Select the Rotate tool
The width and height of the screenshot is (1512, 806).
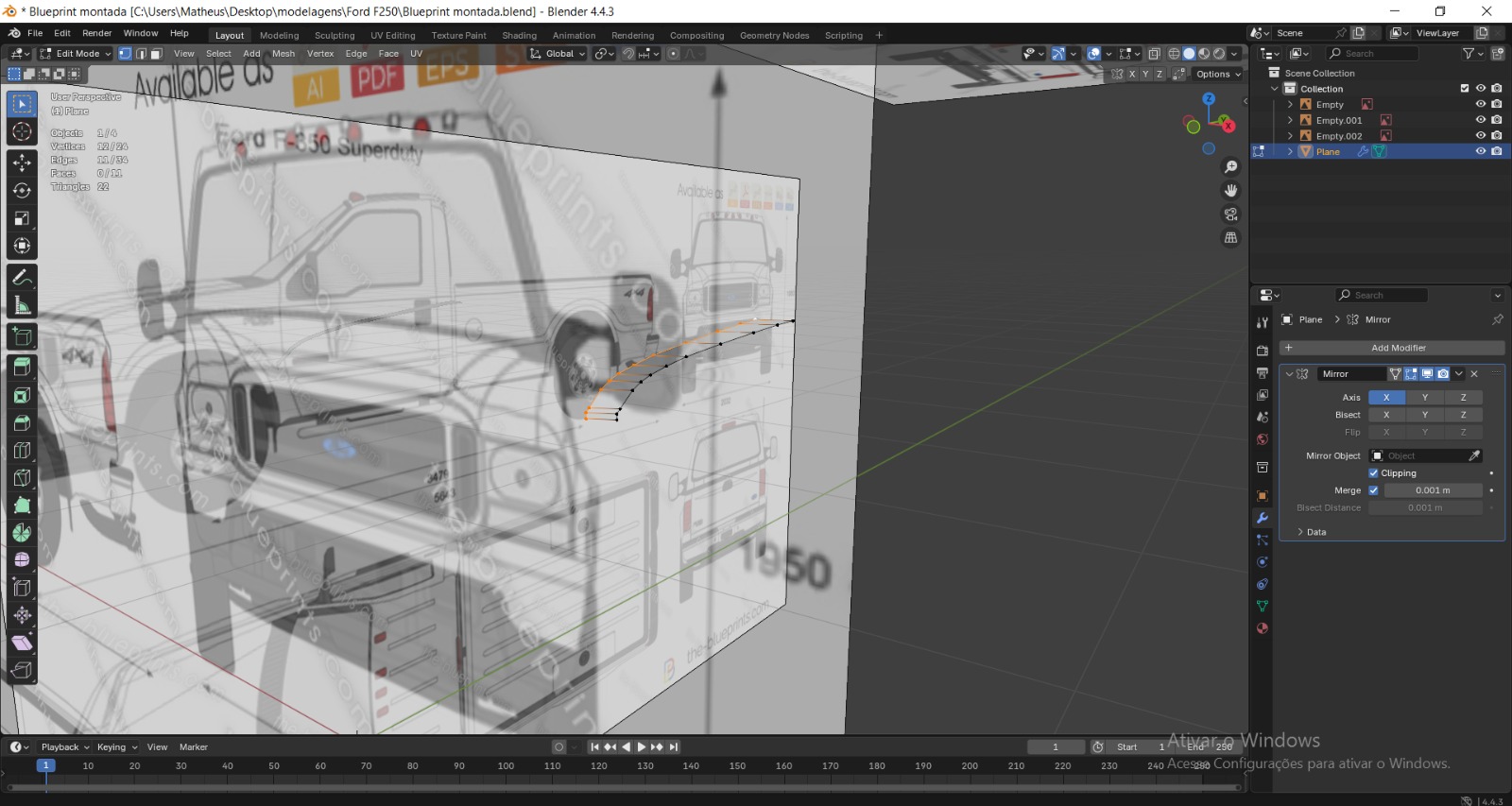[x=22, y=191]
